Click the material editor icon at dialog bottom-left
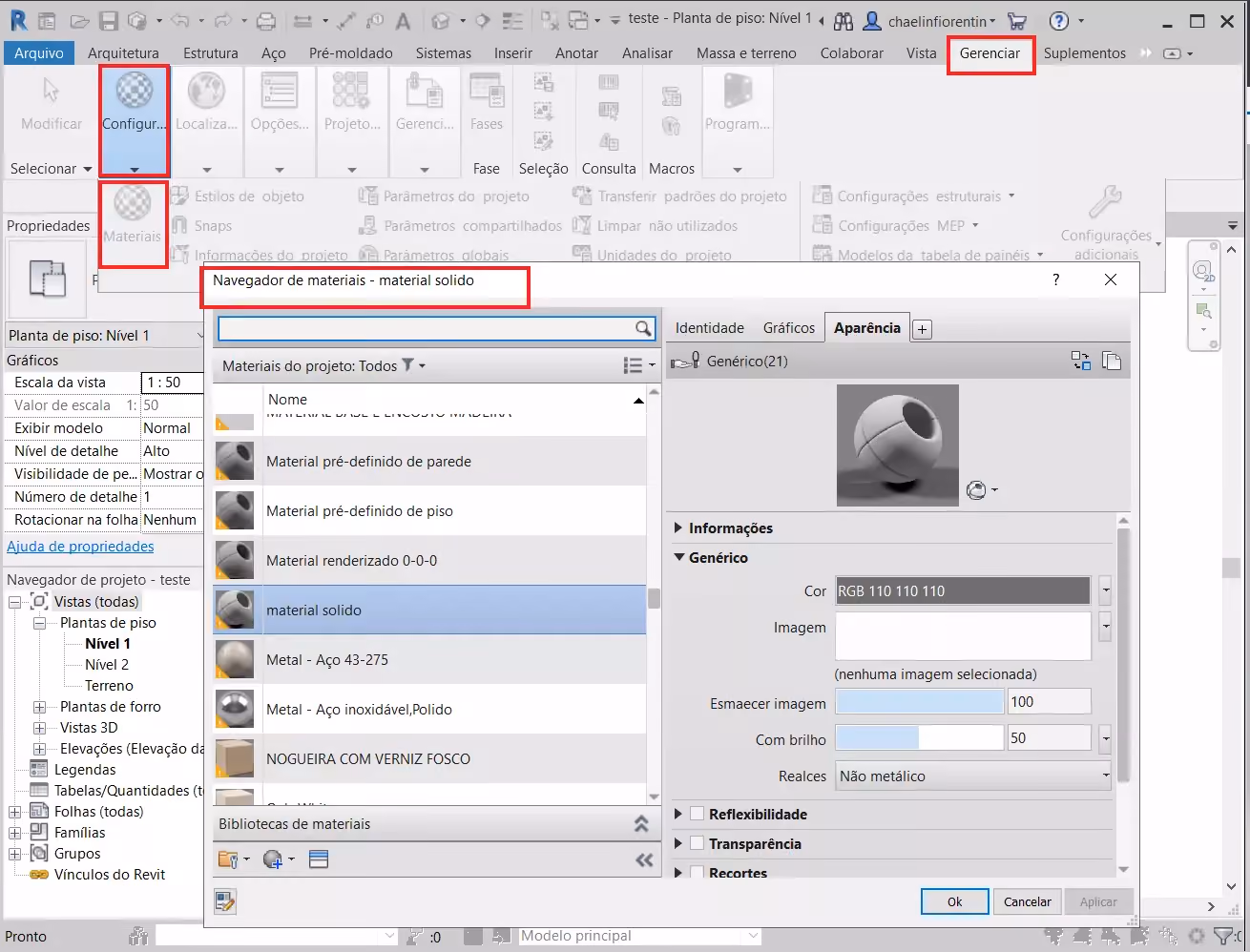 225,900
